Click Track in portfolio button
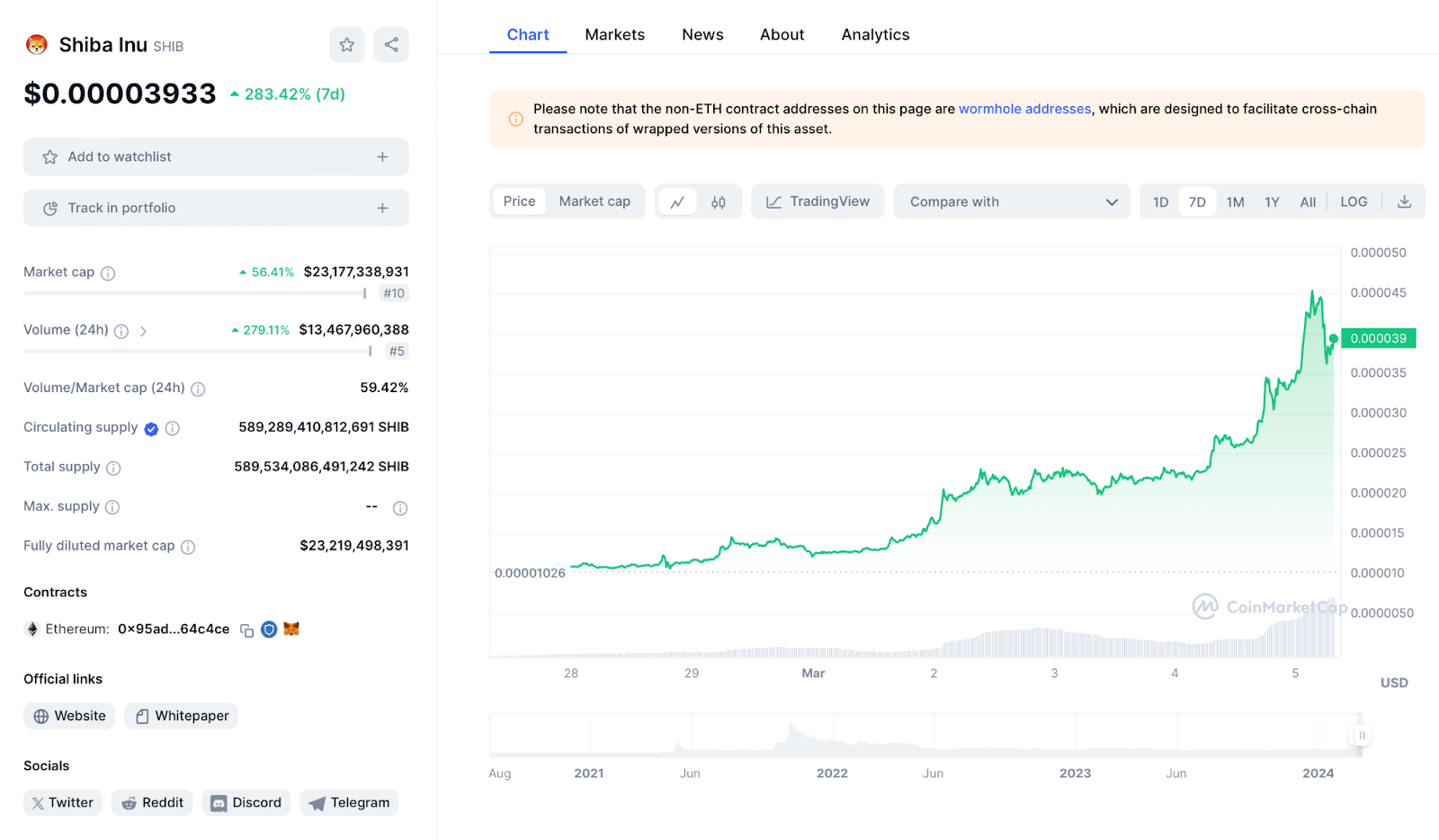 (216, 208)
